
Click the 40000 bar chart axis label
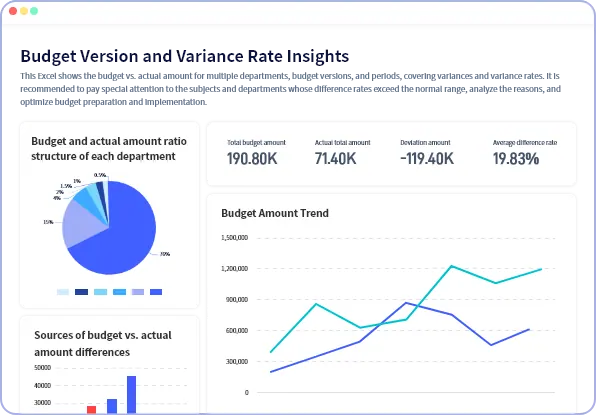(x=43, y=385)
